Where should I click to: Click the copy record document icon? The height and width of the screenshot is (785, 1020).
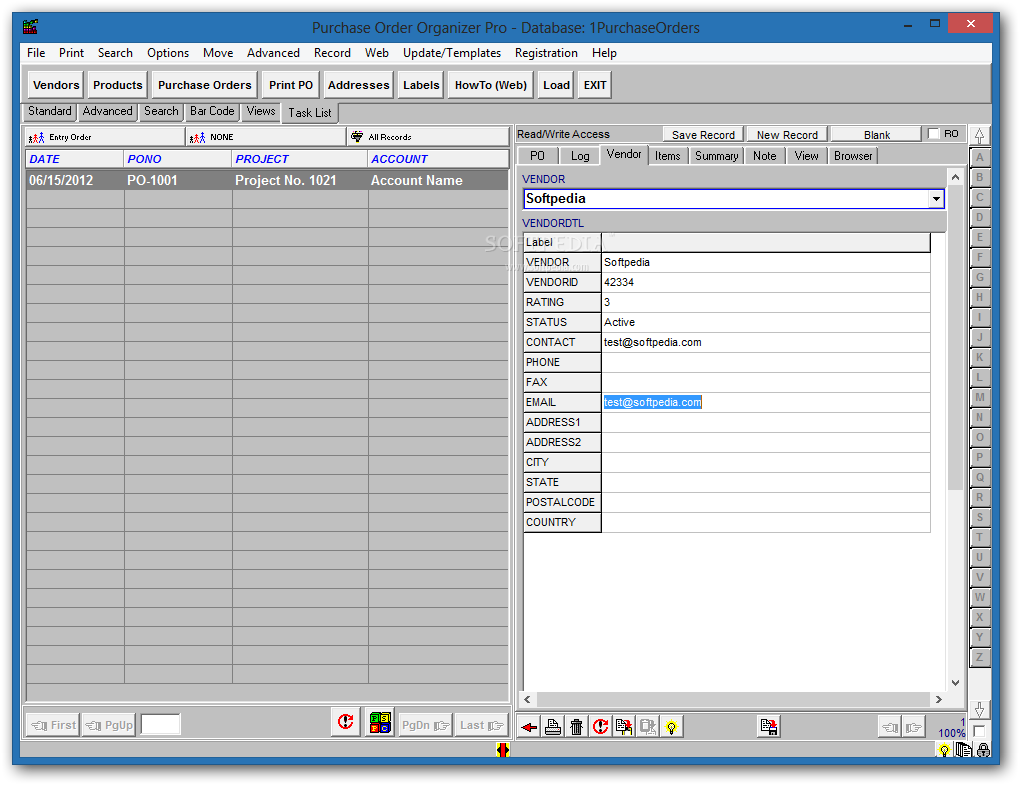click(x=623, y=726)
